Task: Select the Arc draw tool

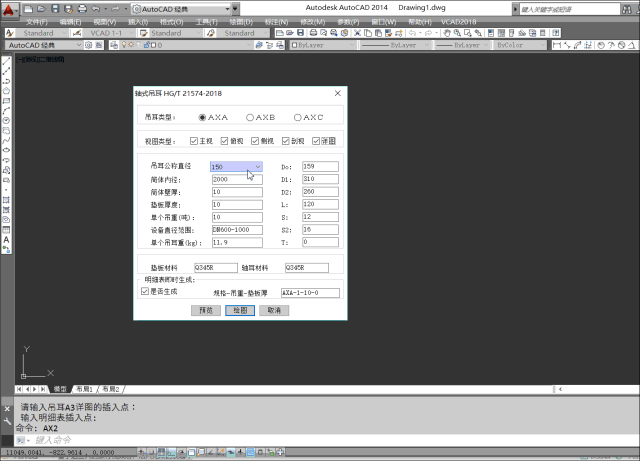Action: [6, 110]
